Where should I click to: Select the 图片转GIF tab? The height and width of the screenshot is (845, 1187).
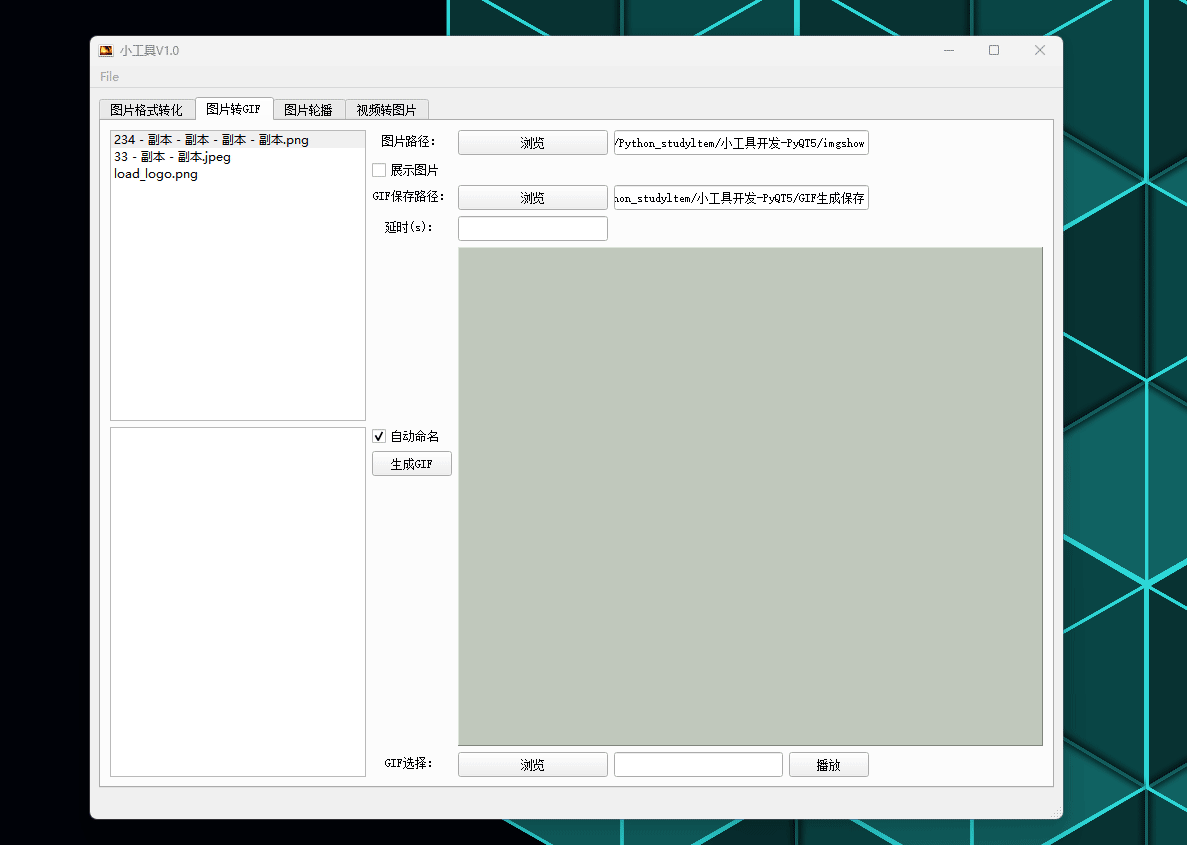click(234, 109)
